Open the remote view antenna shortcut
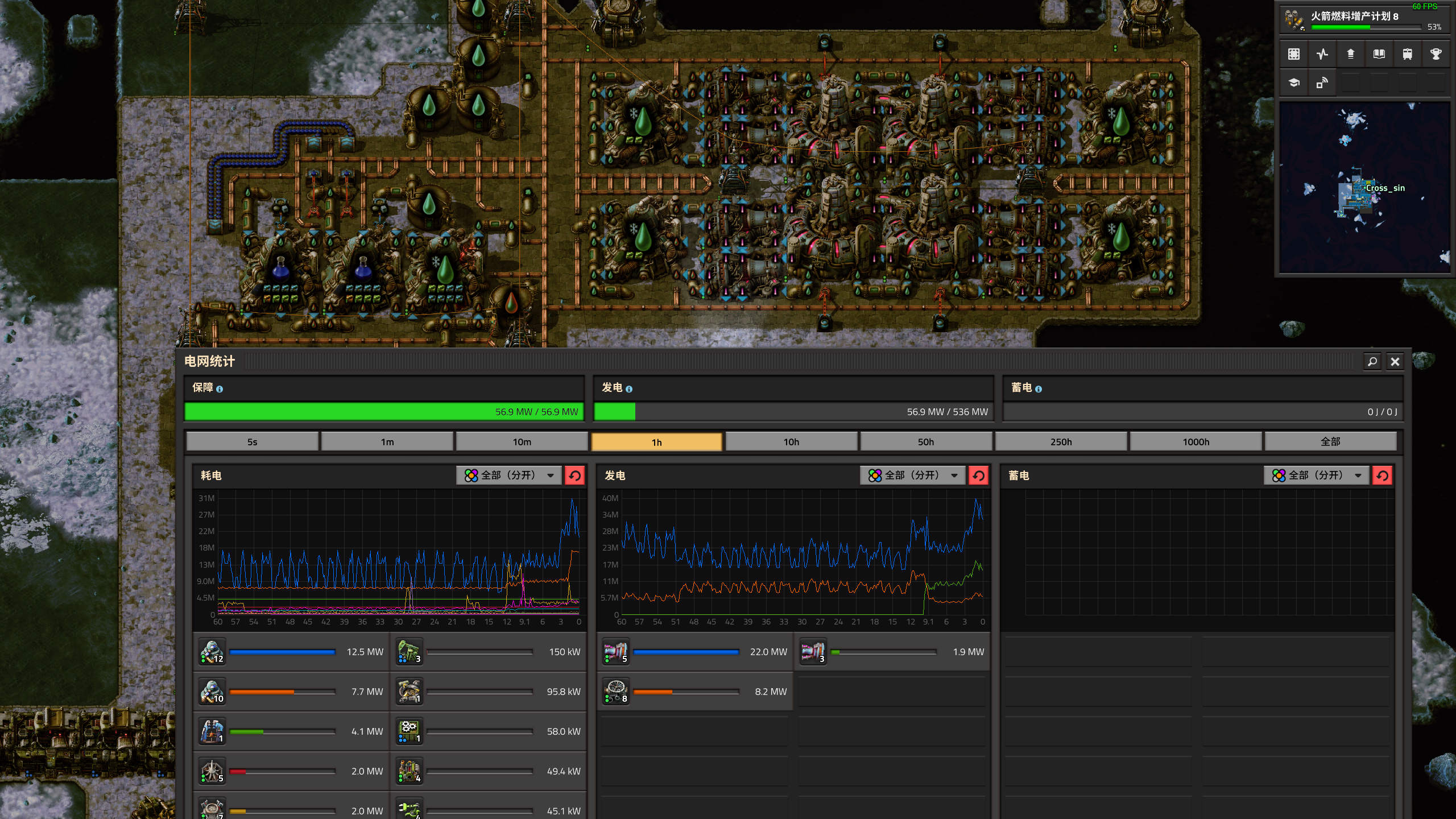 1322,83
